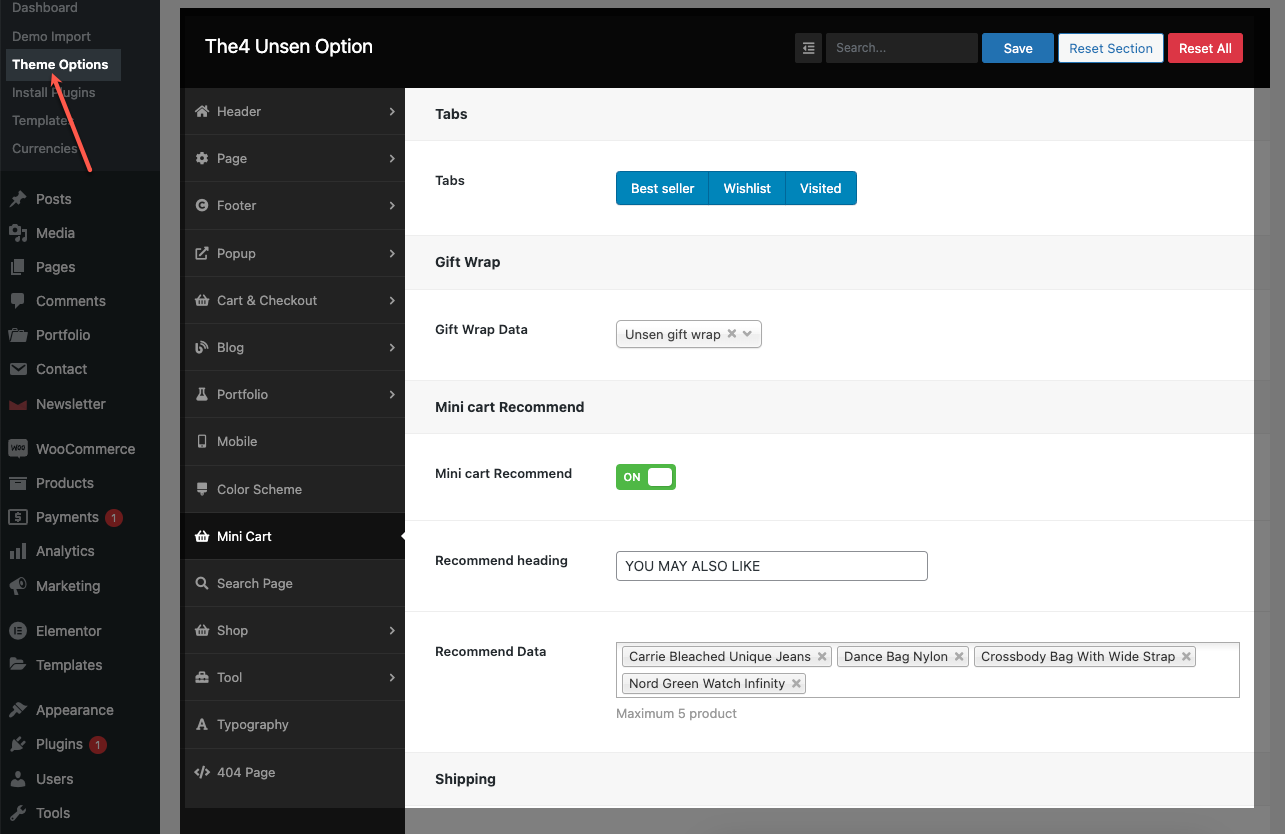
Task: Click the Elementor logo icon
Action: [x=18, y=631]
